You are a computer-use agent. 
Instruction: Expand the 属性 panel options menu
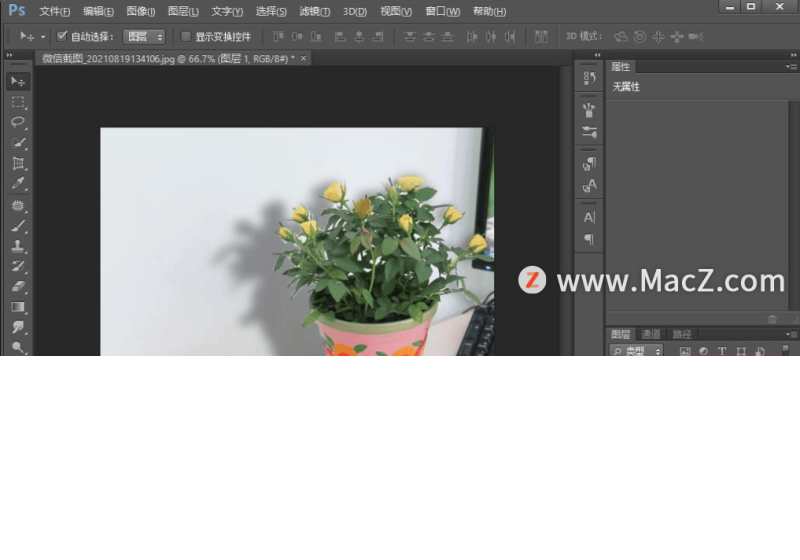[x=791, y=67]
